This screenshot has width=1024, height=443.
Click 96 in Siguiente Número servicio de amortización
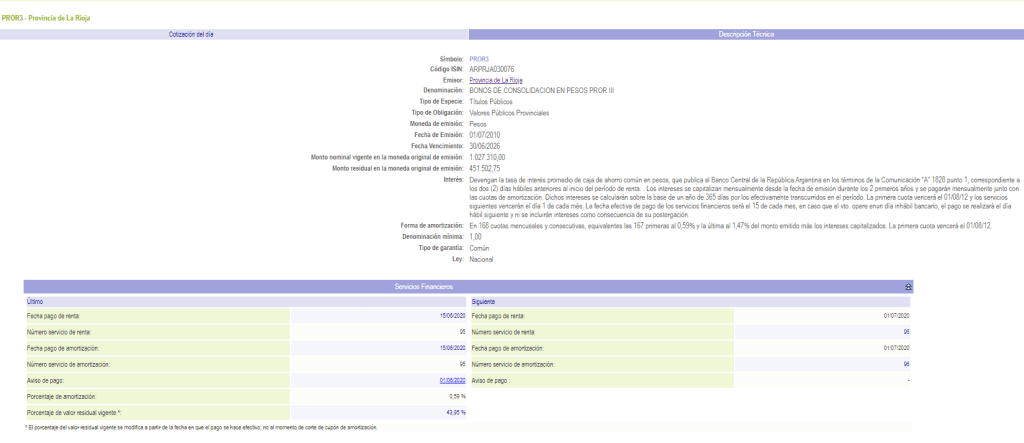coord(907,364)
